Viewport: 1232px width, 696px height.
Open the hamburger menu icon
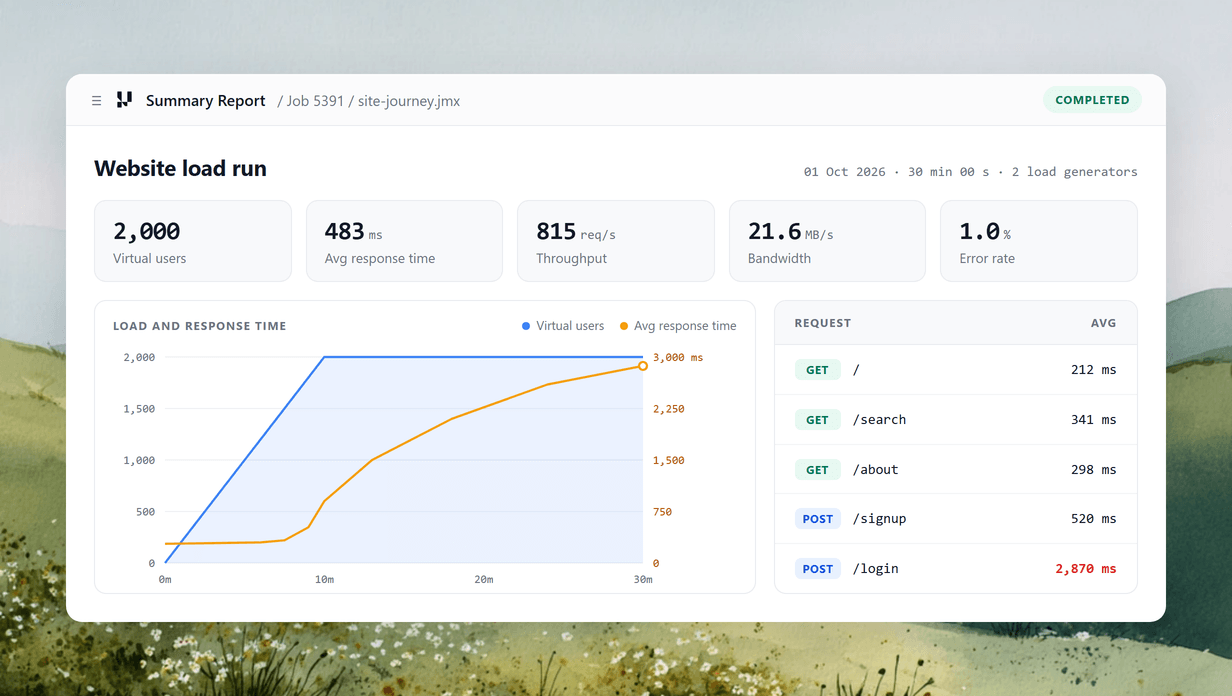[96, 101]
